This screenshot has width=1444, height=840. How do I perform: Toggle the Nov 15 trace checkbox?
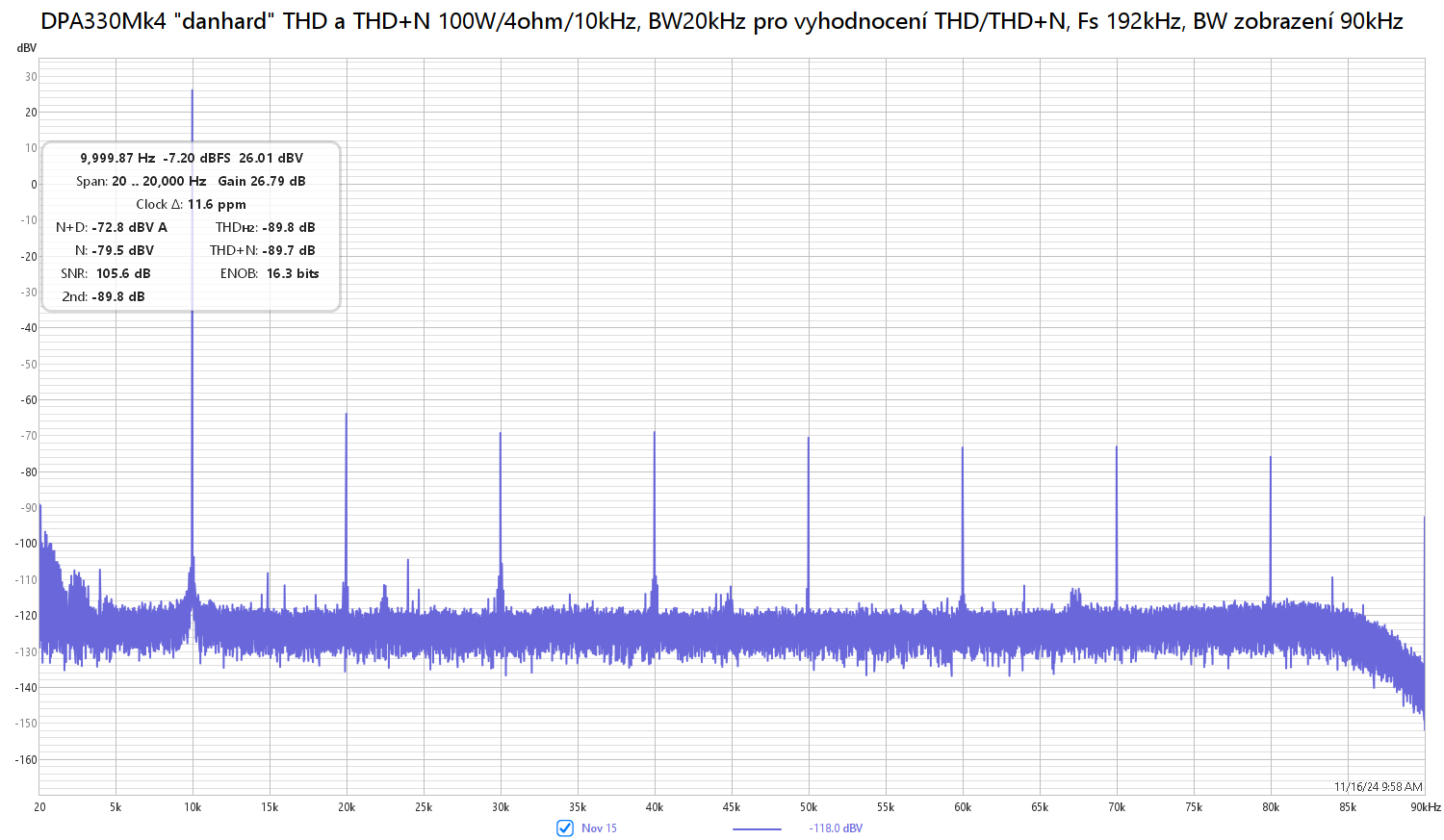coord(565,827)
